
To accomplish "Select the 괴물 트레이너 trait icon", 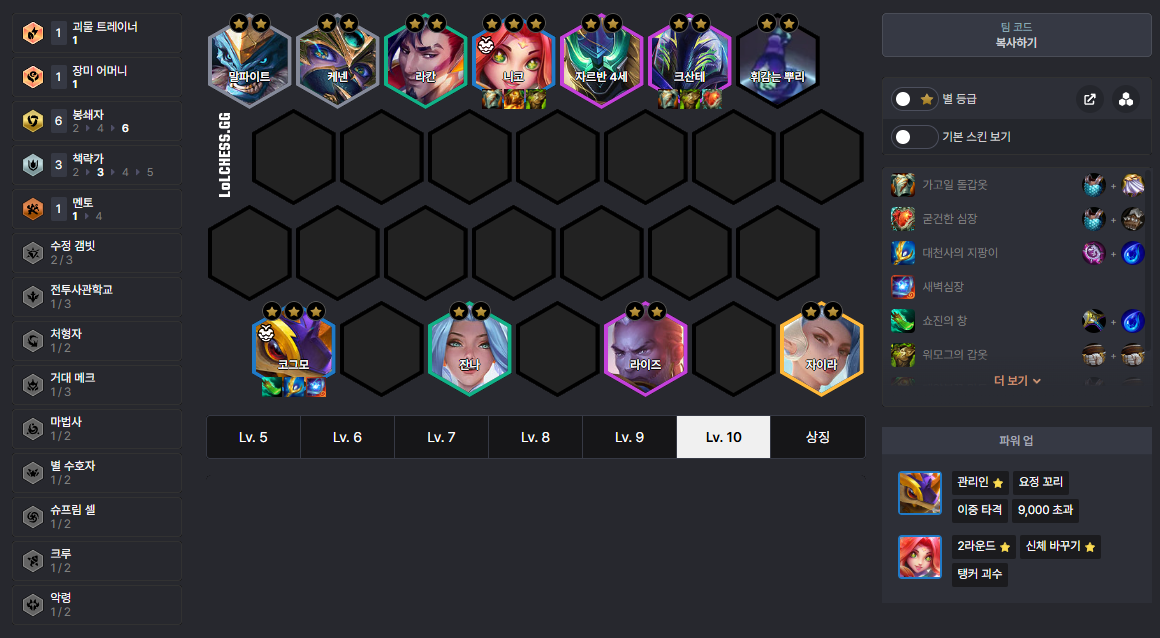I will 33,33.
